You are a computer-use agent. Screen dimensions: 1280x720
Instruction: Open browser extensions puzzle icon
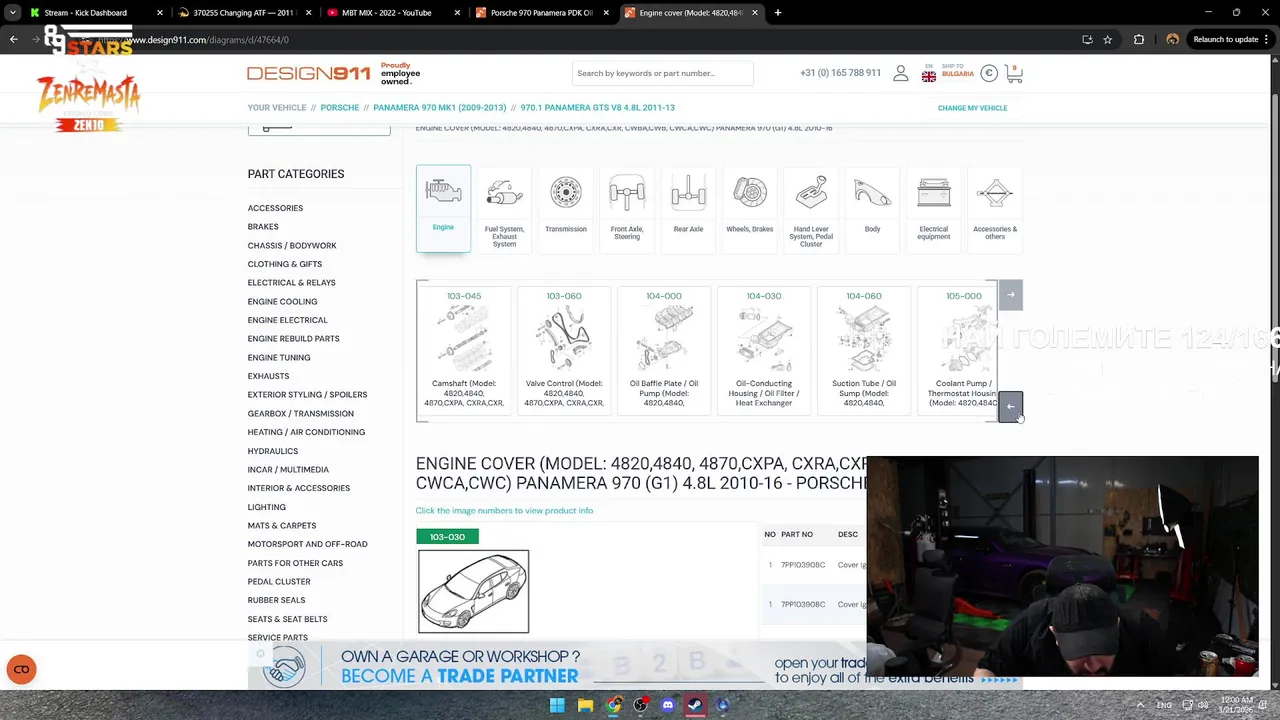click(1139, 40)
